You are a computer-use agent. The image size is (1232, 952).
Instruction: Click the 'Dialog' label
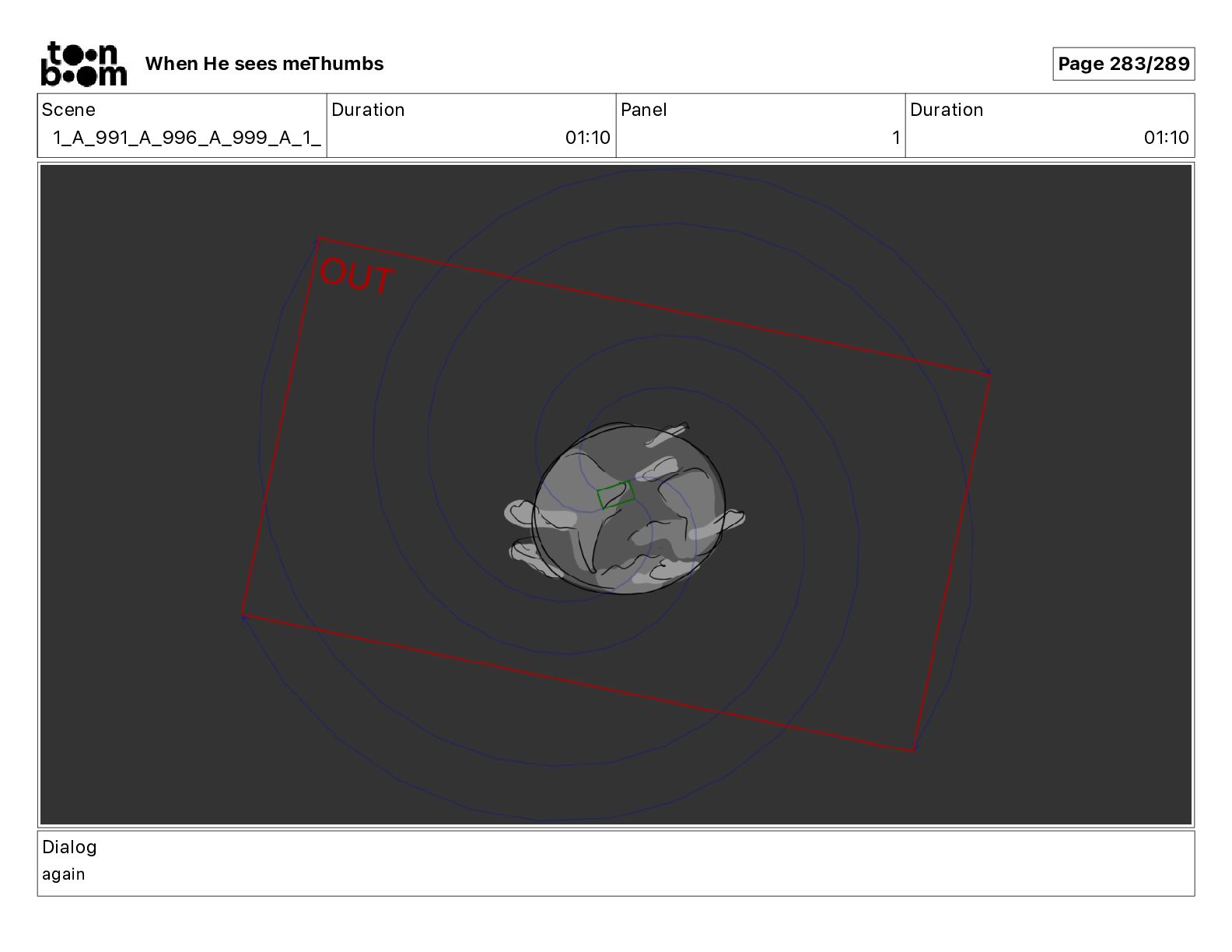tap(69, 847)
